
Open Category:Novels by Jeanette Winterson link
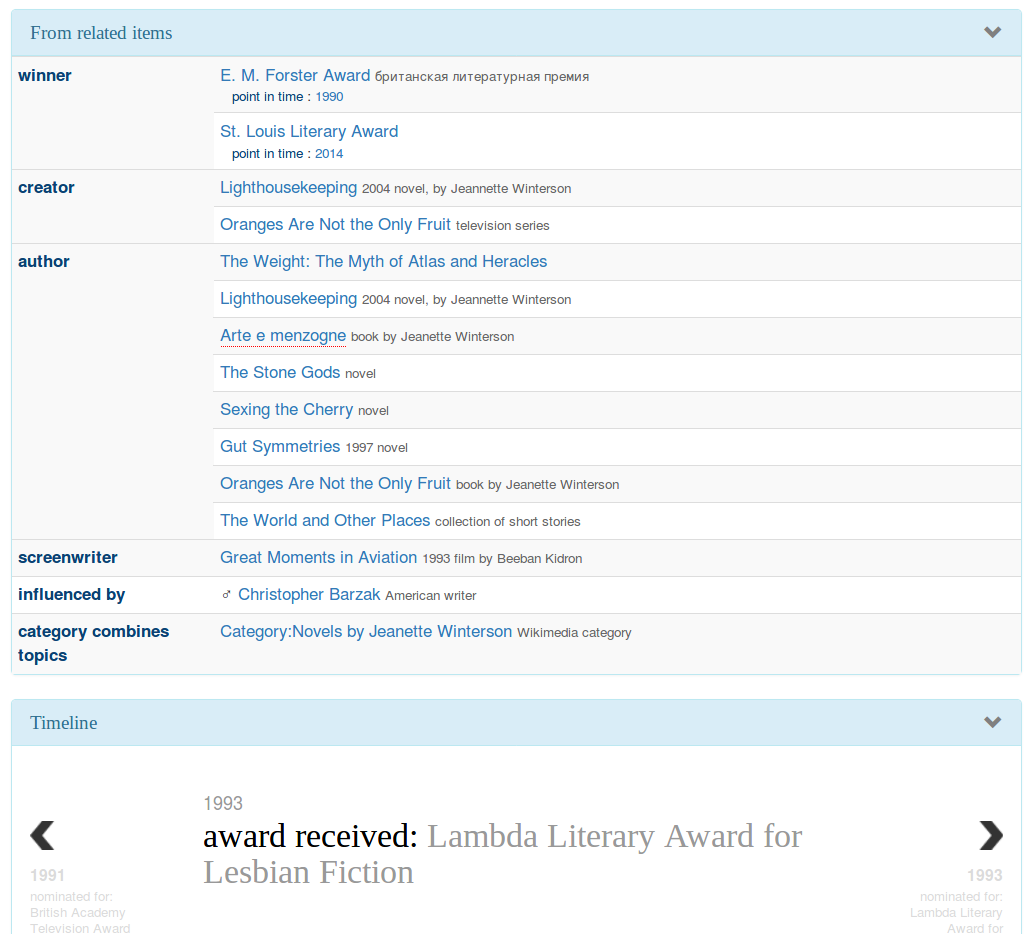(365, 631)
